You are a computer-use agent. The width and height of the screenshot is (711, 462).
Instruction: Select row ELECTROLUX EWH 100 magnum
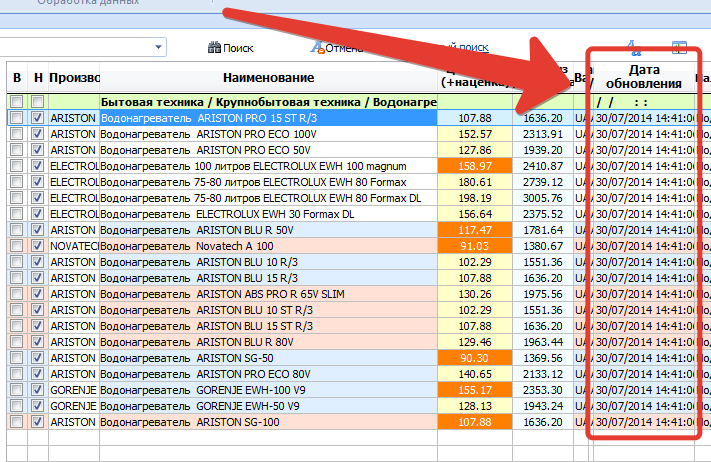268,166
